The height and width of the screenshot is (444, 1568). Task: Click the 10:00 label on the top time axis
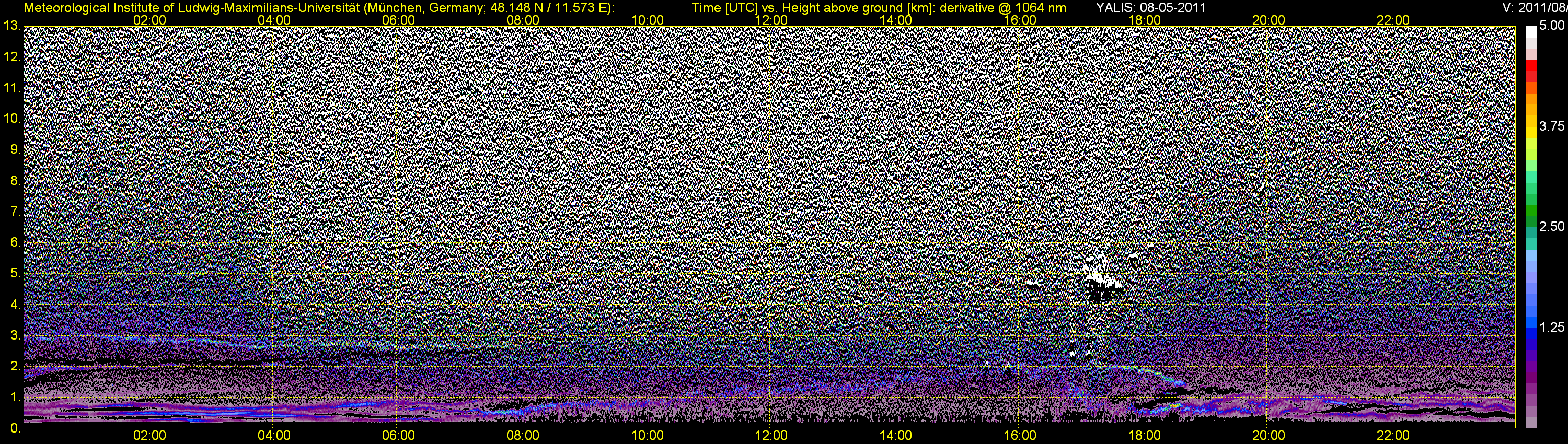click(x=647, y=20)
